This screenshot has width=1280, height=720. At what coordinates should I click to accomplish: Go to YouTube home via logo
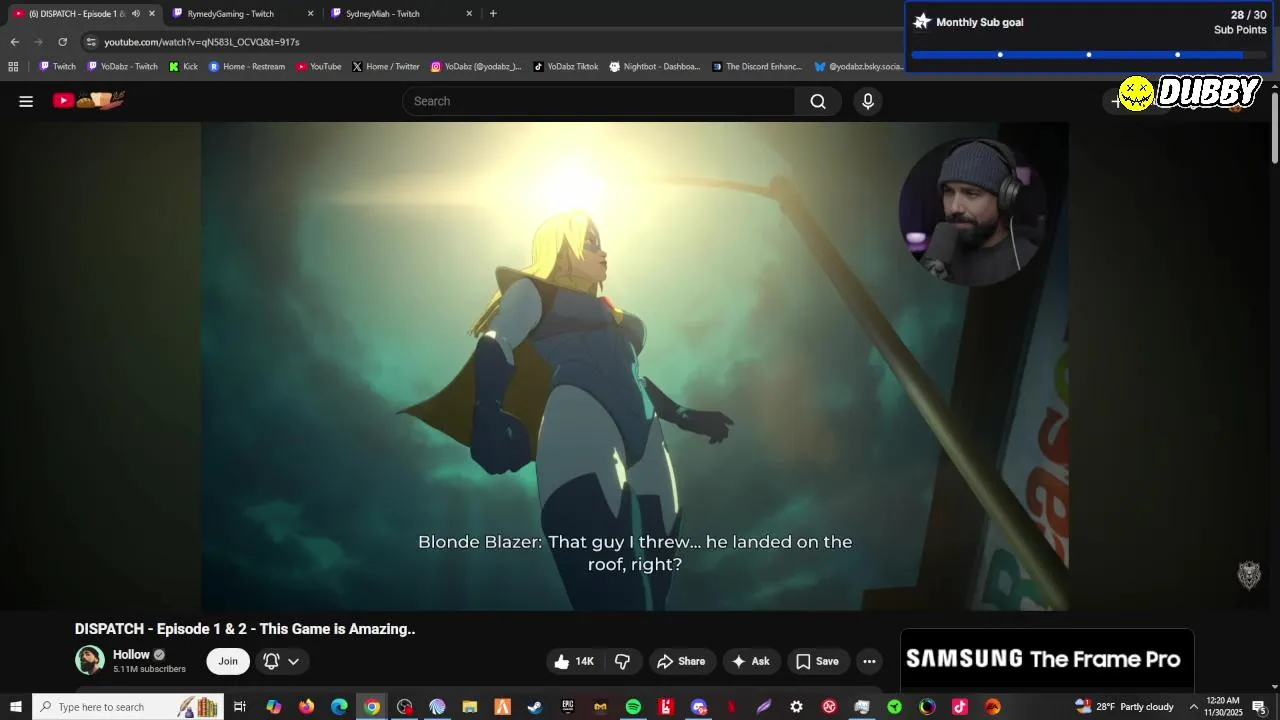(x=89, y=100)
